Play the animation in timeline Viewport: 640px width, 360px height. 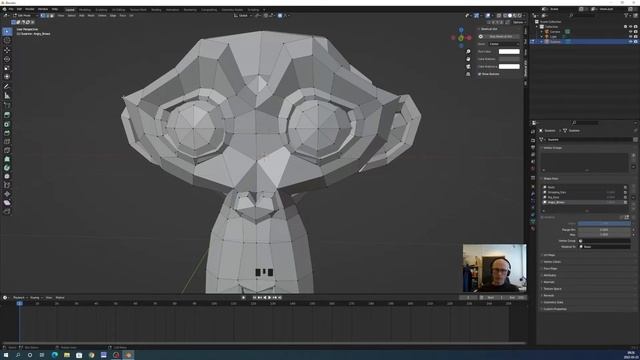pos(269,298)
